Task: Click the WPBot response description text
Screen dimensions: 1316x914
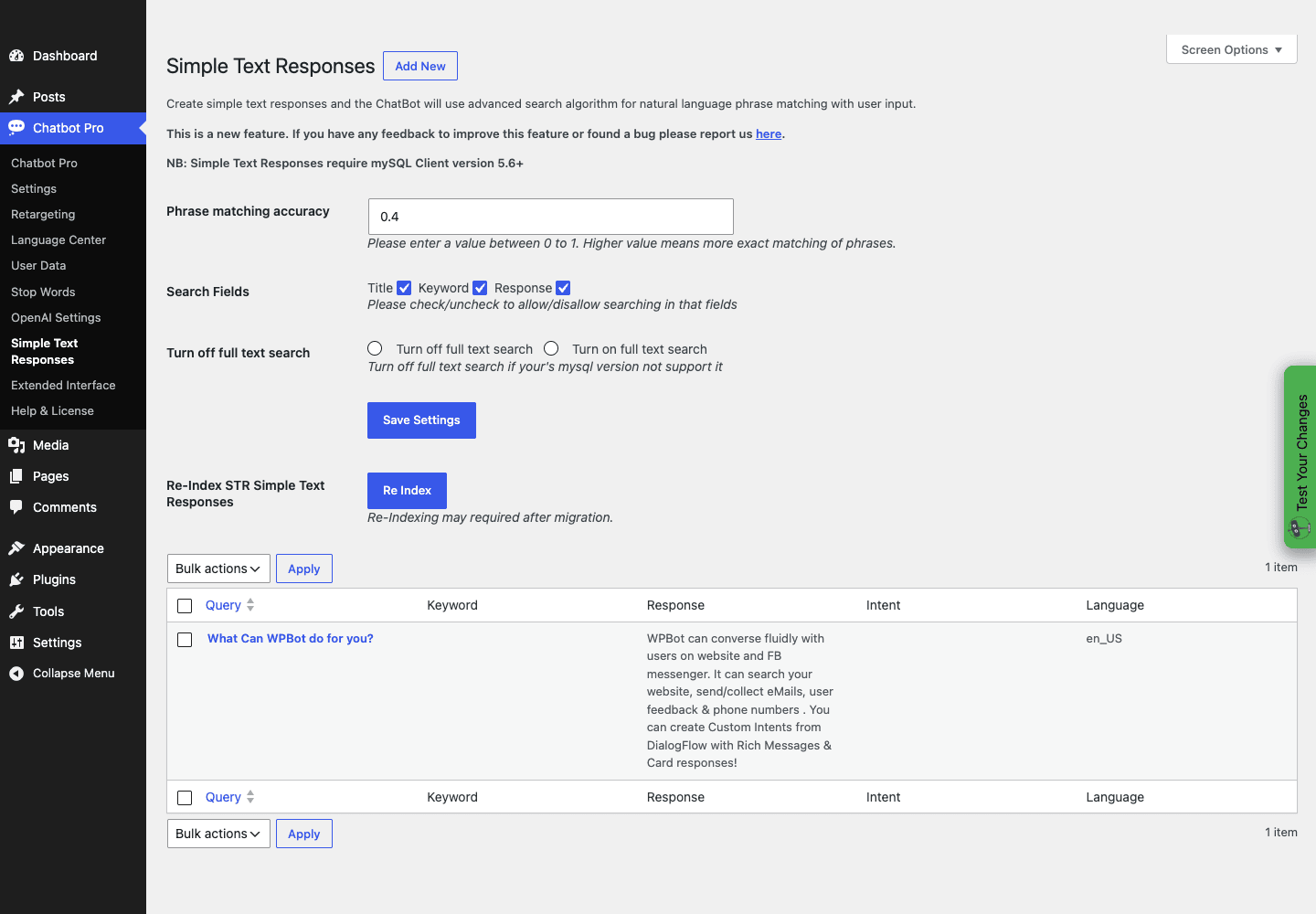Action: [x=739, y=700]
